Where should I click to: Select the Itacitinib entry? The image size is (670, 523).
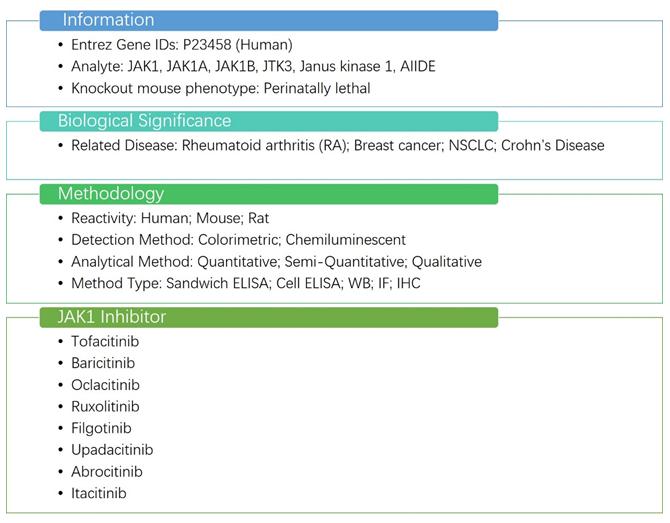click(x=99, y=493)
